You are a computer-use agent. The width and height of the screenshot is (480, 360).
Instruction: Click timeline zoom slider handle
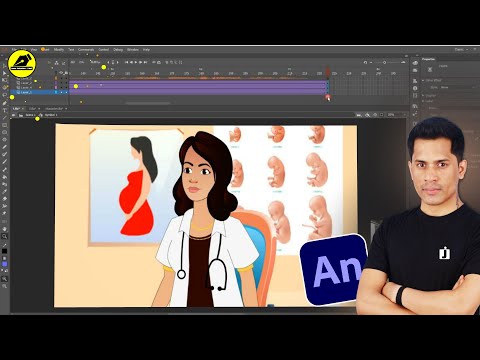(384, 62)
